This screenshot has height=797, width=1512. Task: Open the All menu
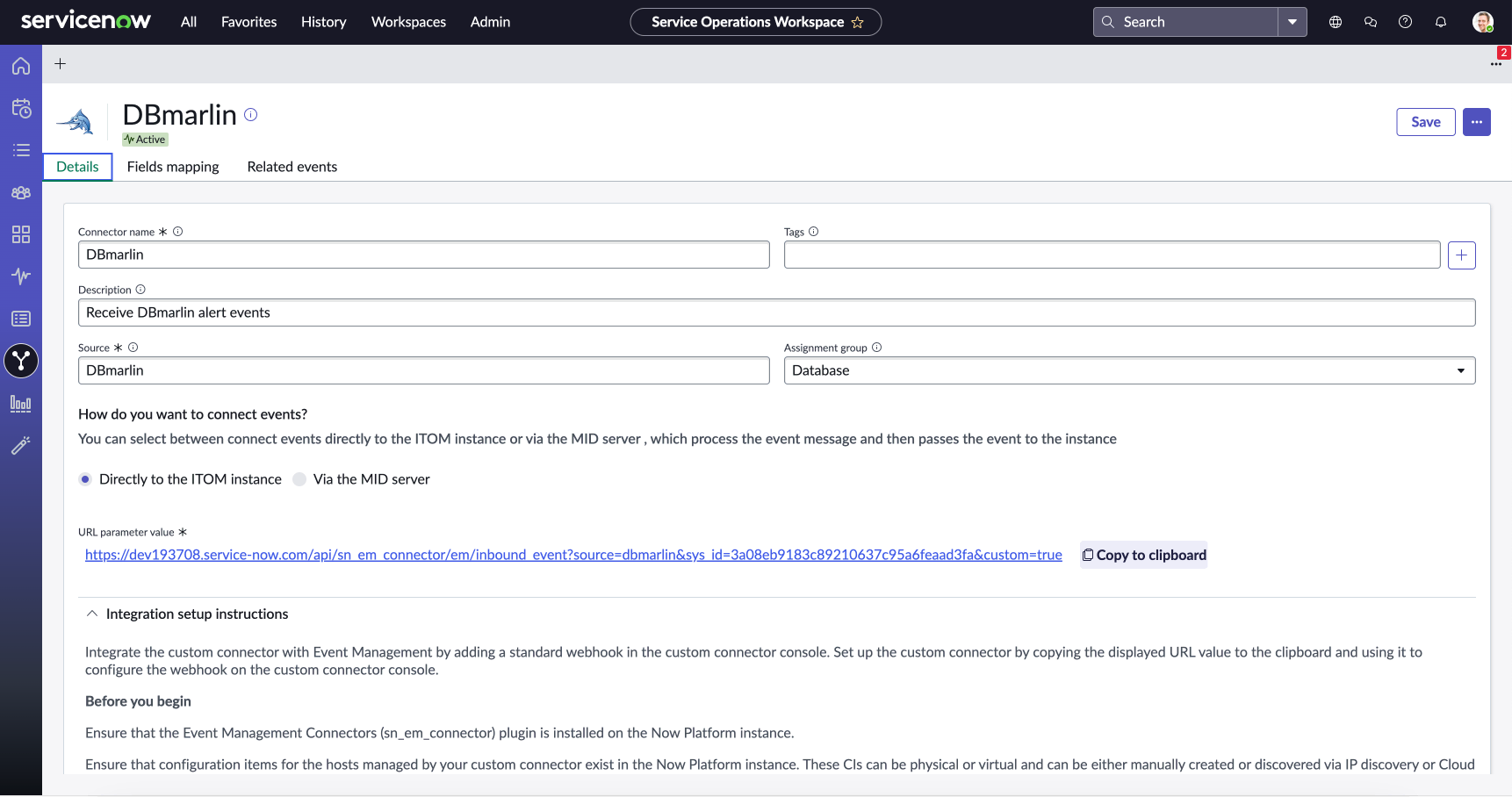point(189,22)
